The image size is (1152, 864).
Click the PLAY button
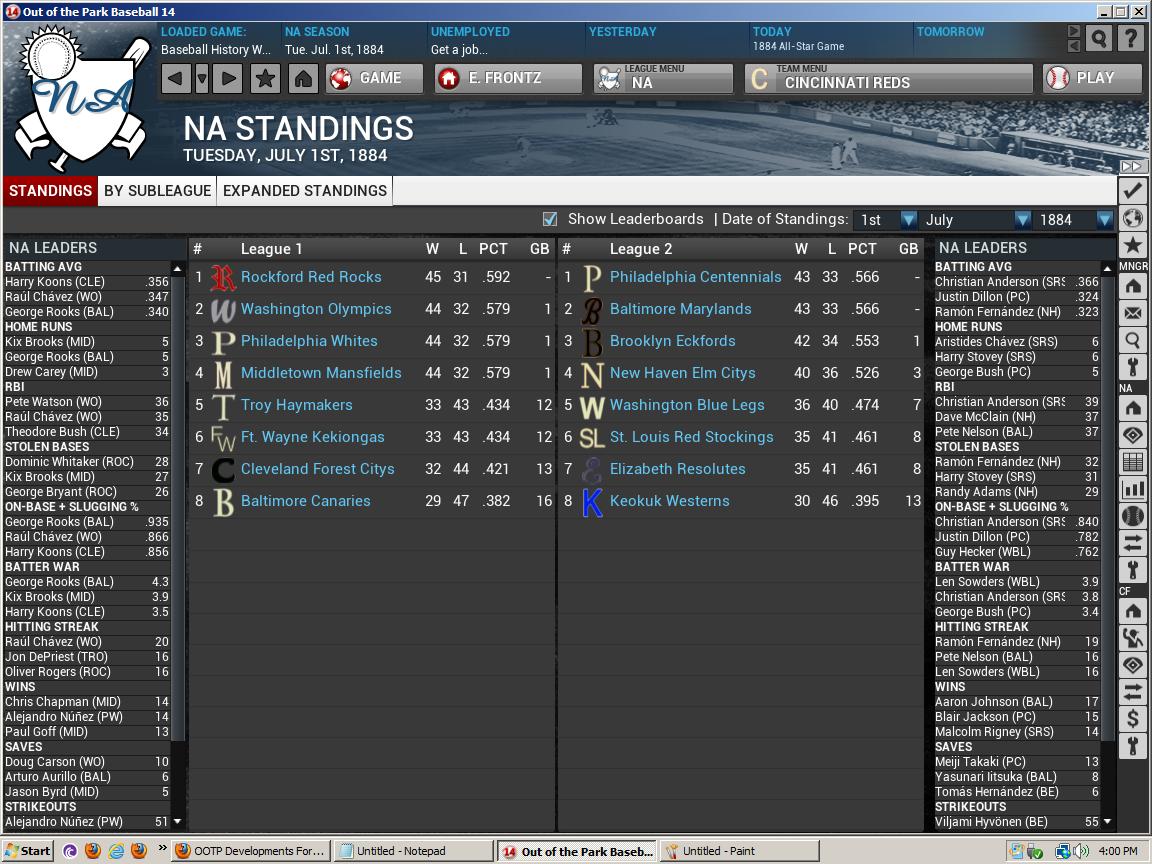coord(1091,79)
